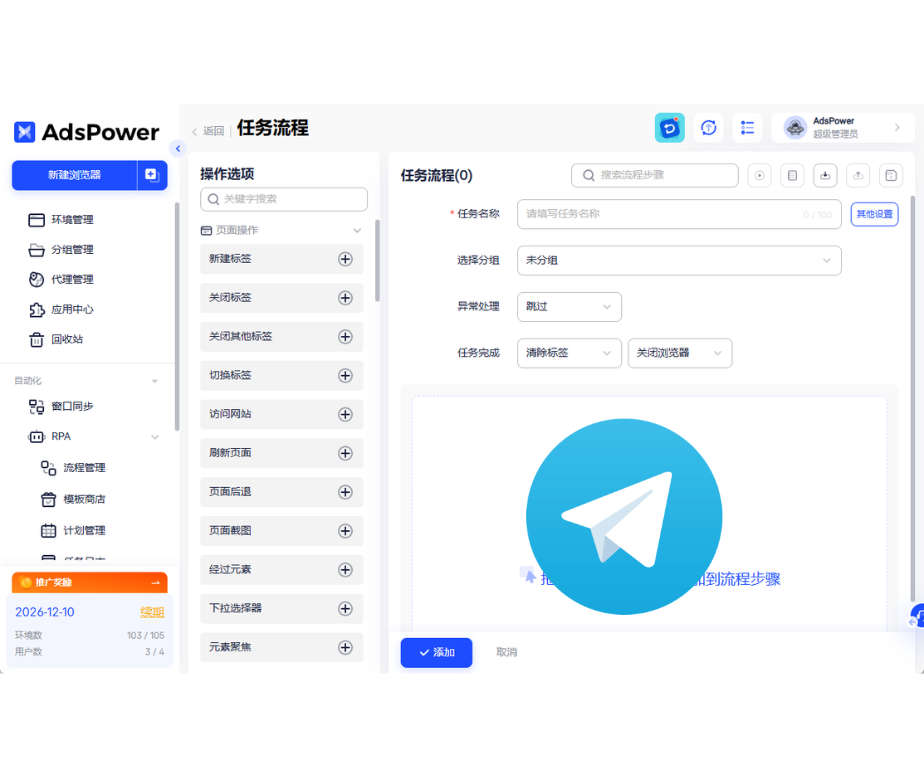
Task: Open the 关闭浏览器 dropdown
Action: coord(680,353)
